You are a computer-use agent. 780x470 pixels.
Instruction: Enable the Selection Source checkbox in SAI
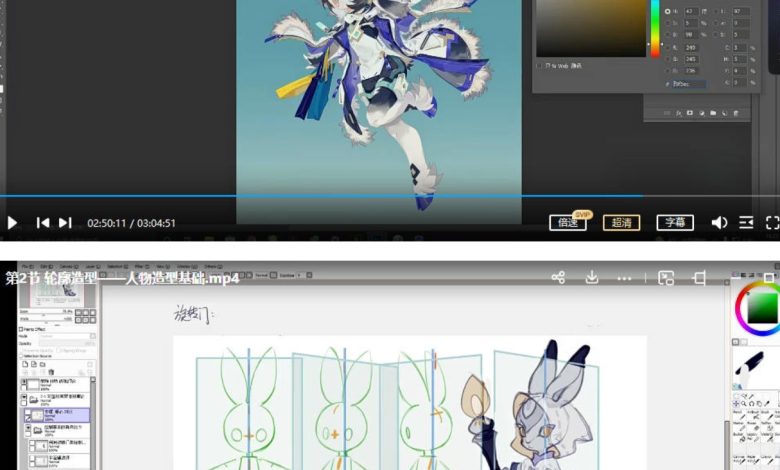point(21,356)
